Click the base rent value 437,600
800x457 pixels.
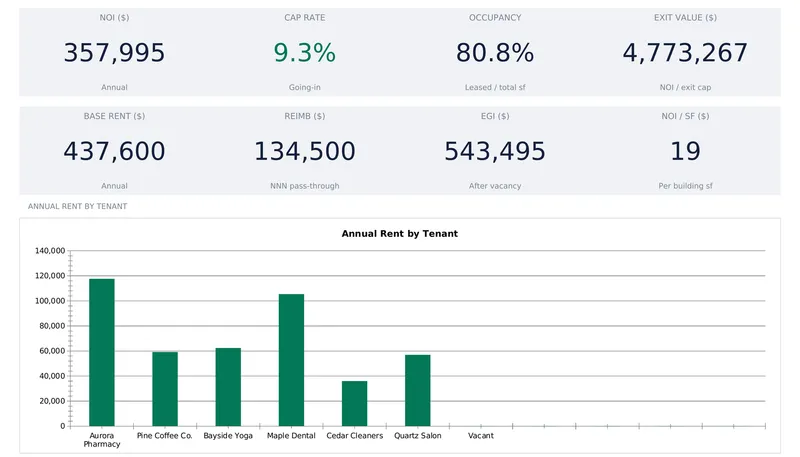[114, 151]
